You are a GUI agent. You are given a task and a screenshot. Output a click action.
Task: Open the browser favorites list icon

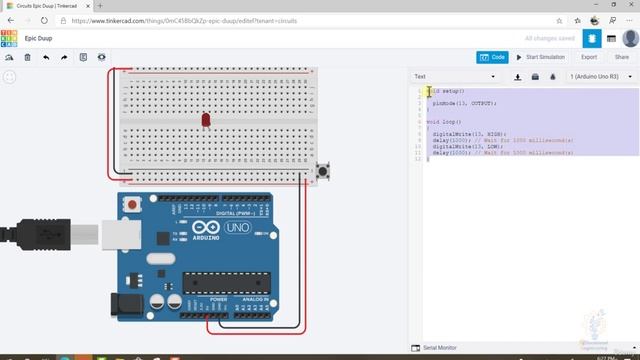(577, 21)
